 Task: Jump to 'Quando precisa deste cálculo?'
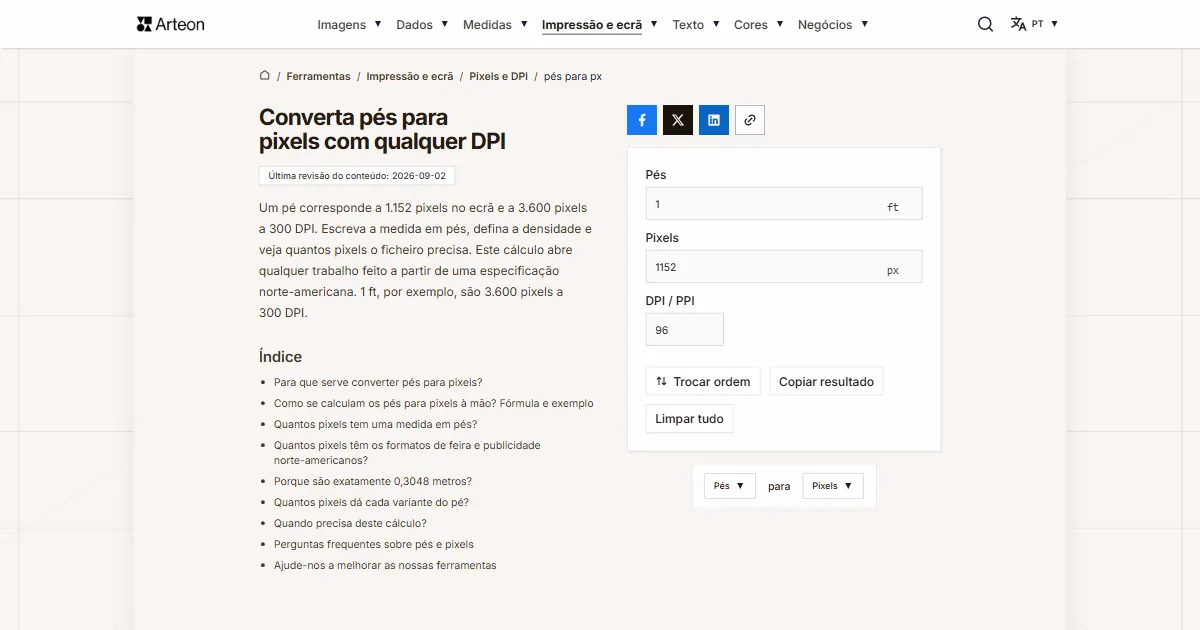pos(350,523)
